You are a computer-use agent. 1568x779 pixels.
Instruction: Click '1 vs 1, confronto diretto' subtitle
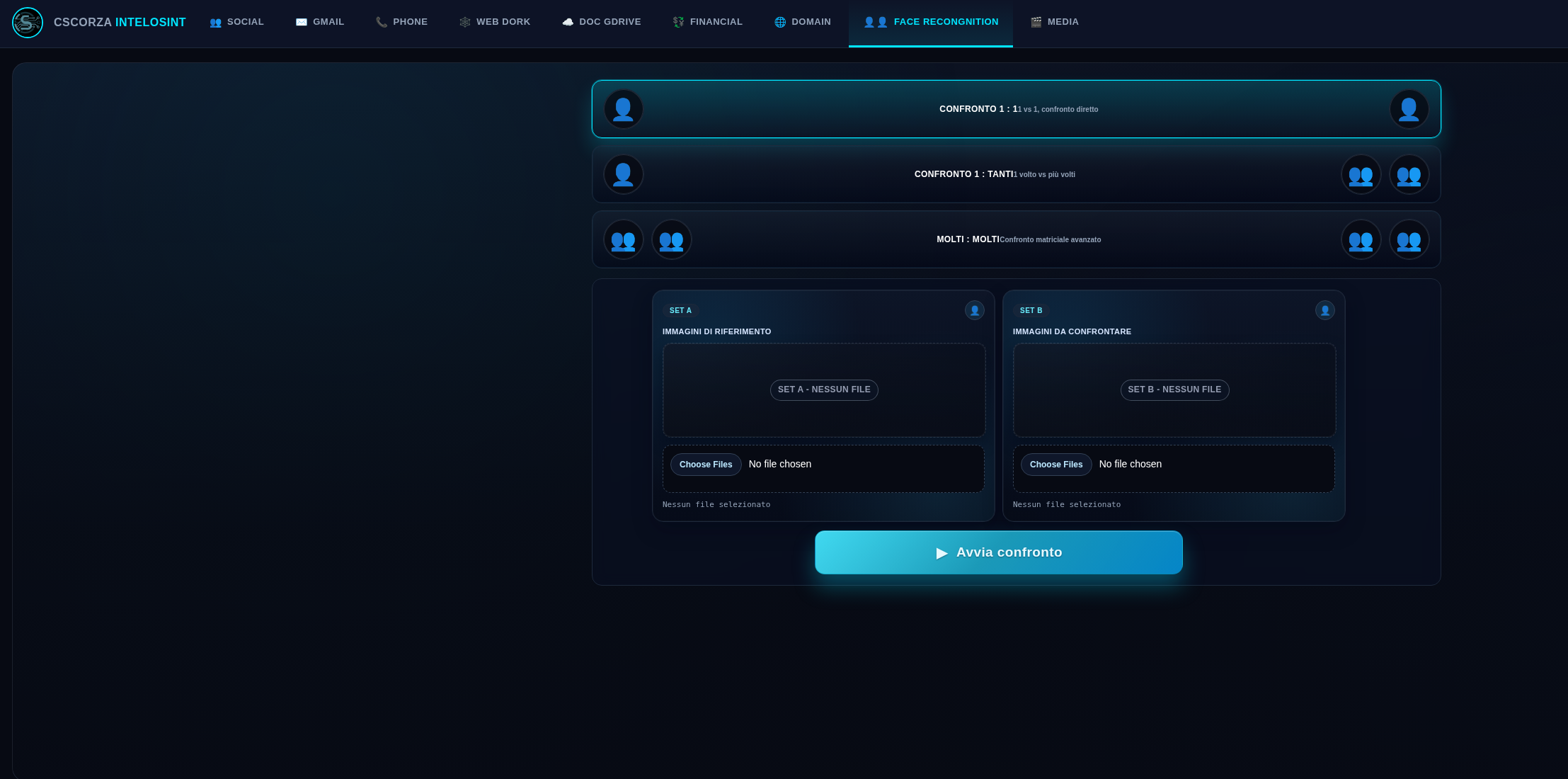[x=1058, y=110]
